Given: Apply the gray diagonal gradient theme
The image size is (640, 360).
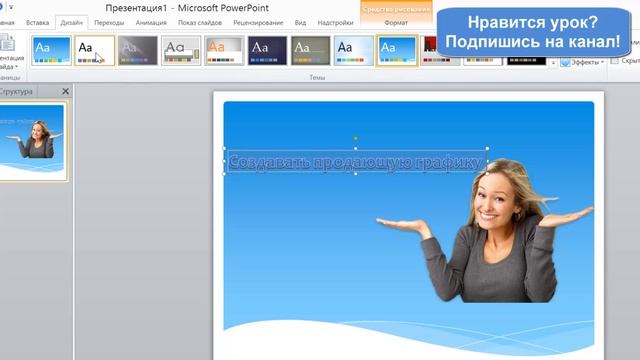Looking at the screenshot, I should (x=138, y=51).
